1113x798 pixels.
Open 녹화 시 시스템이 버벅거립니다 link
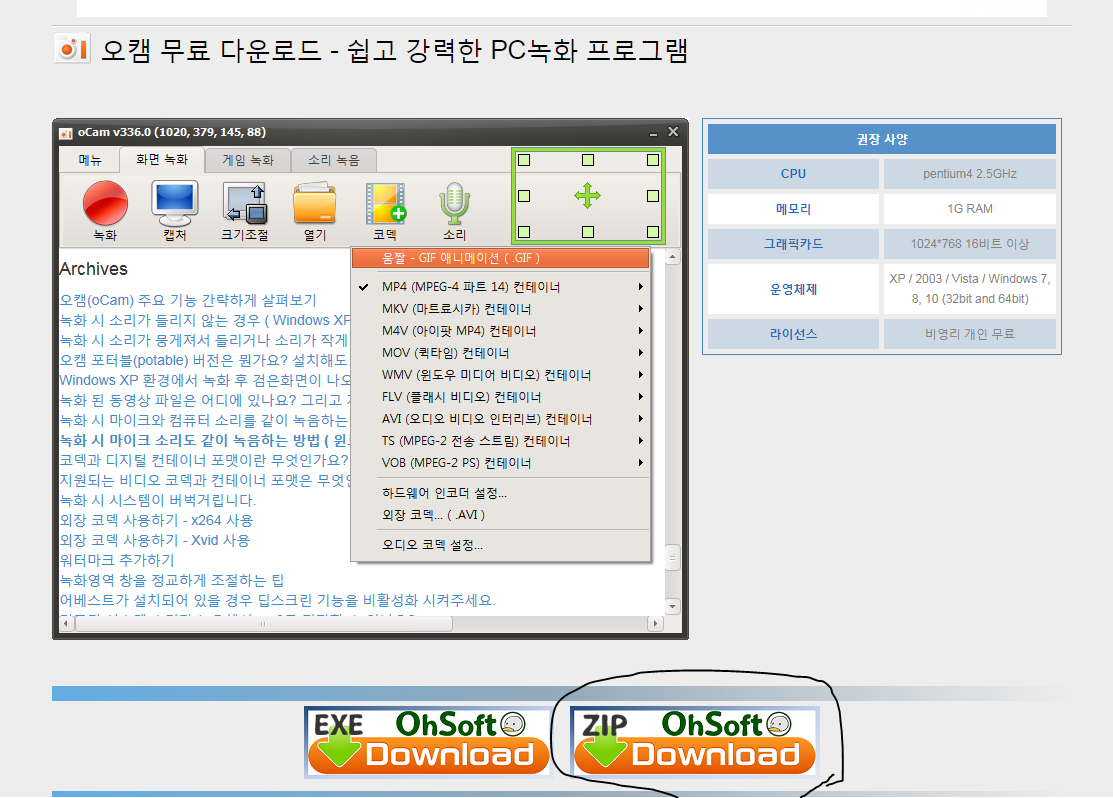(158, 500)
